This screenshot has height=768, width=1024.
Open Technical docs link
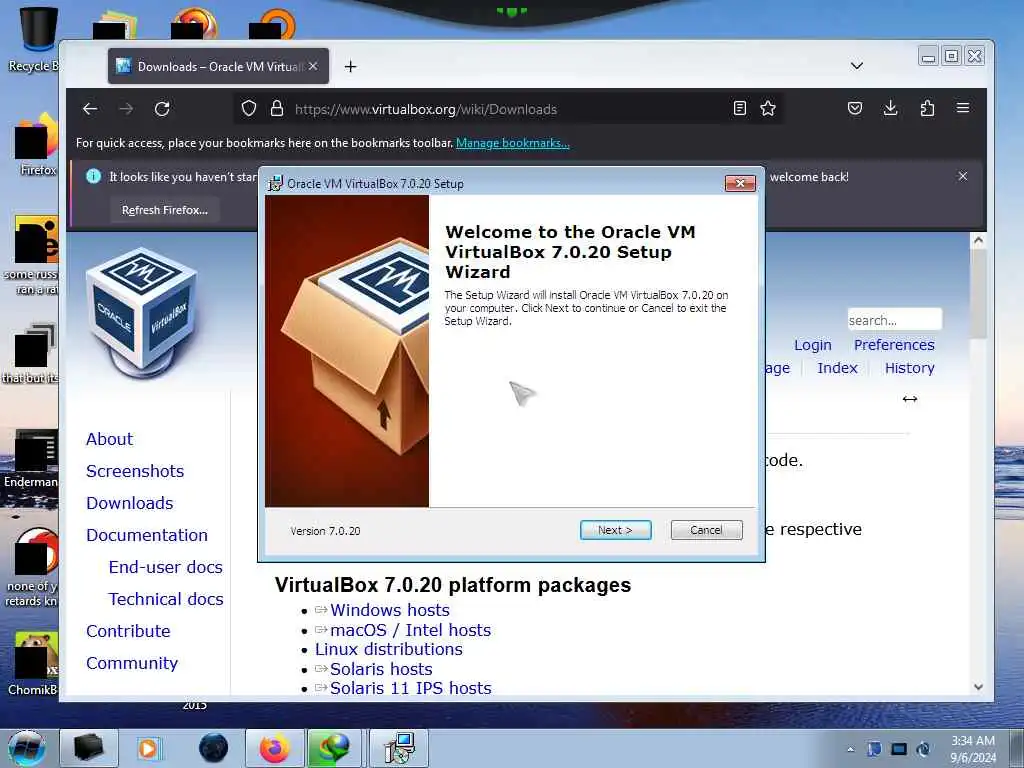(x=166, y=599)
